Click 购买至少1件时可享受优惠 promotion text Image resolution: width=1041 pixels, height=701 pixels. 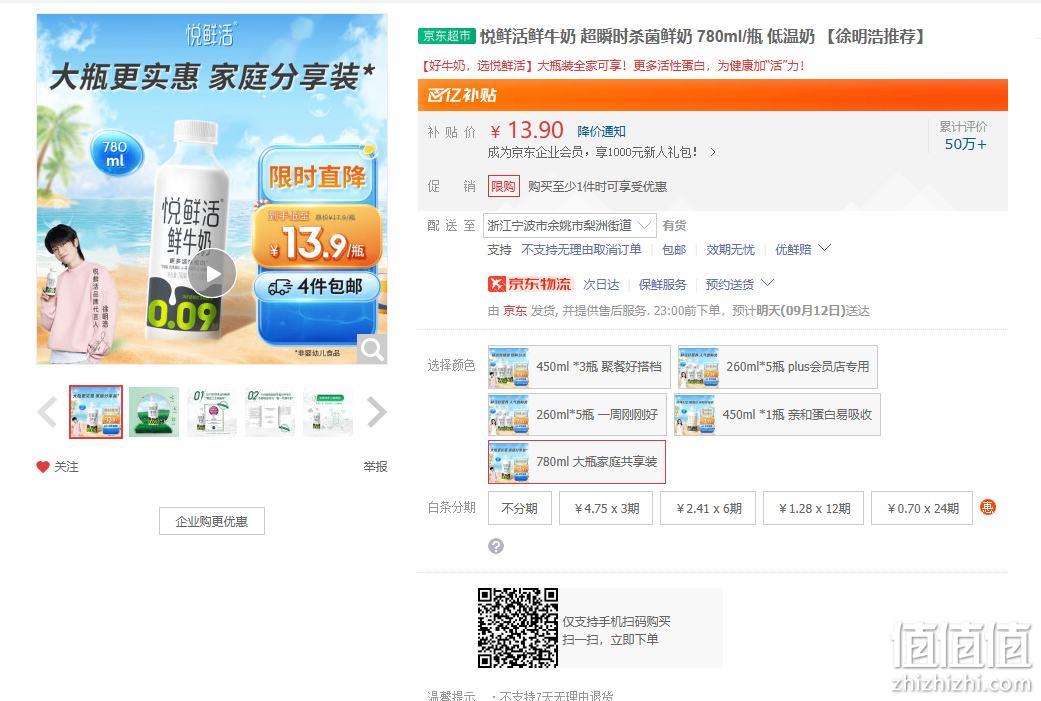[598, 187]
